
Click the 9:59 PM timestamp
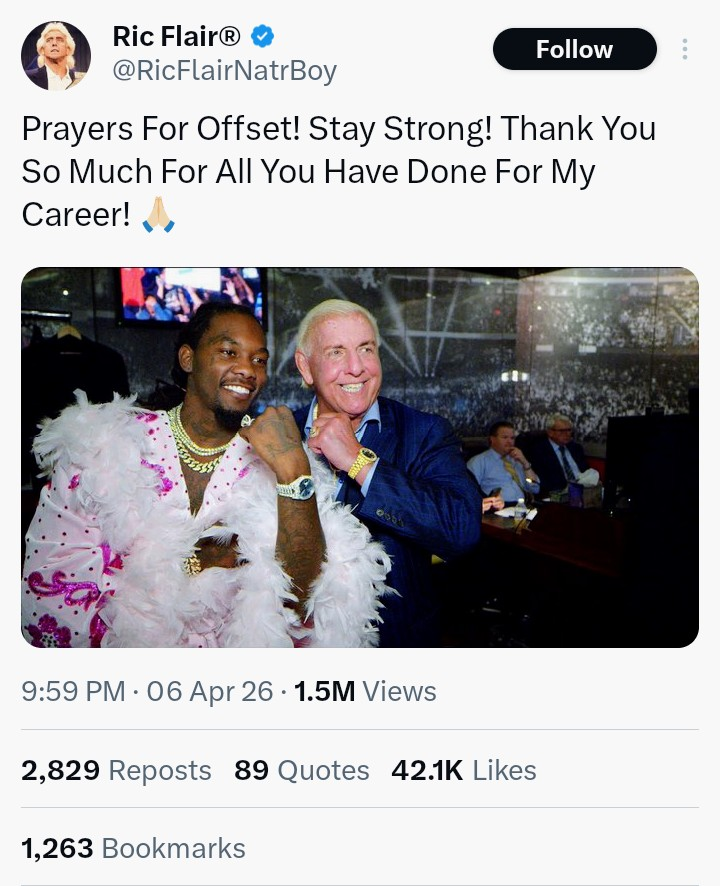click(x=73, y=691)
